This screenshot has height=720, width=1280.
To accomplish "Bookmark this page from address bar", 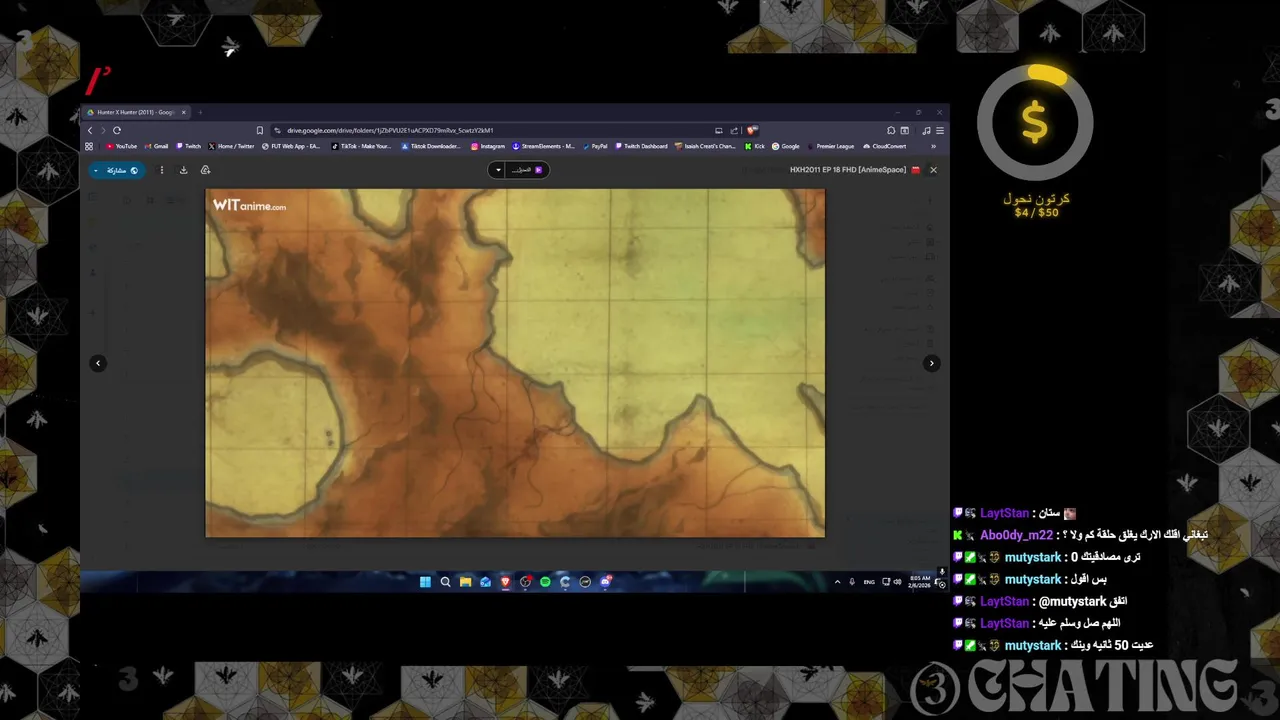I will 260,130.
